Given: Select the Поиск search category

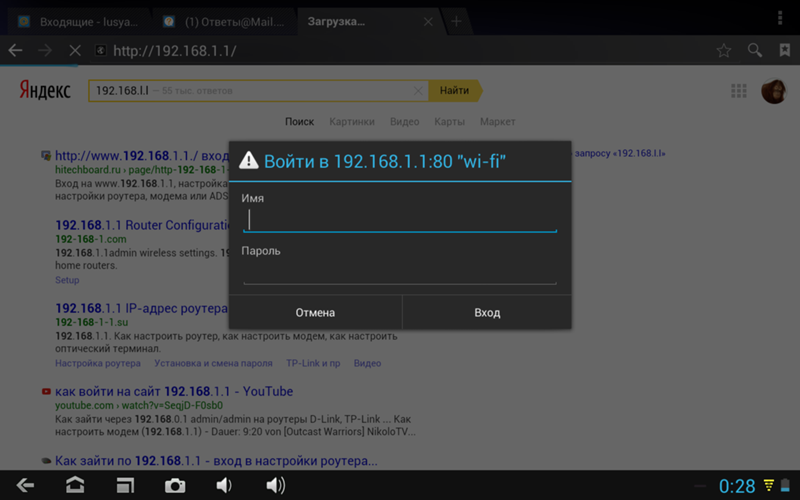Looking at the screenshot, I should click(x=299, y=121).
